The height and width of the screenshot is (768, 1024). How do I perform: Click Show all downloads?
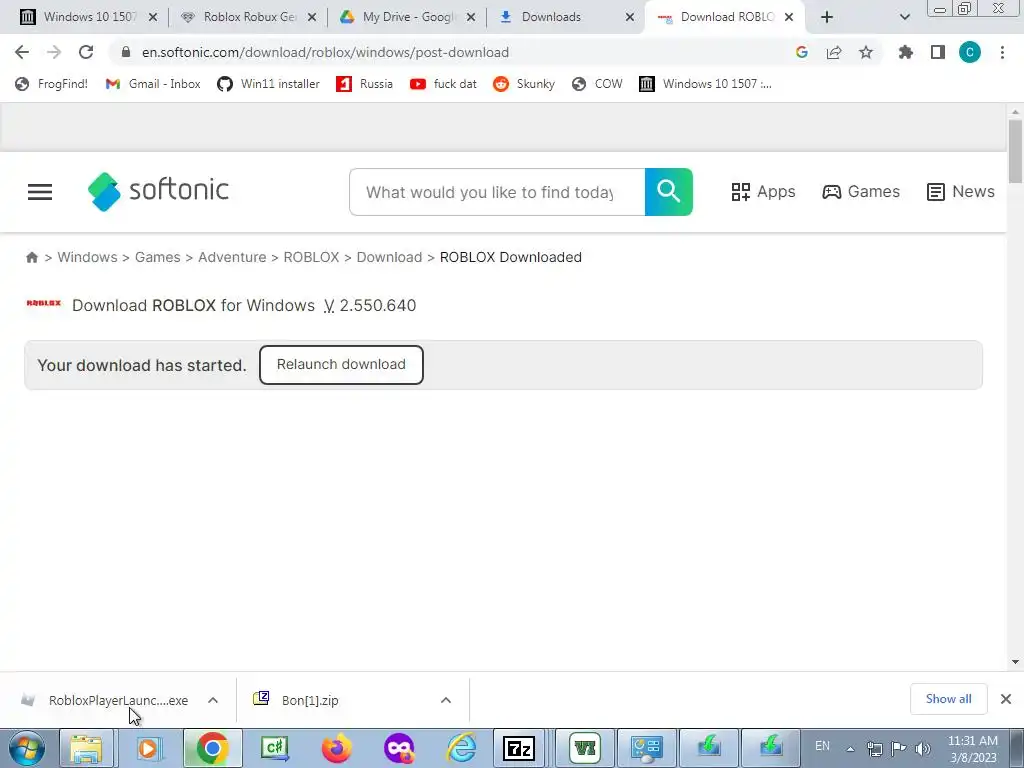pos(948,699)
